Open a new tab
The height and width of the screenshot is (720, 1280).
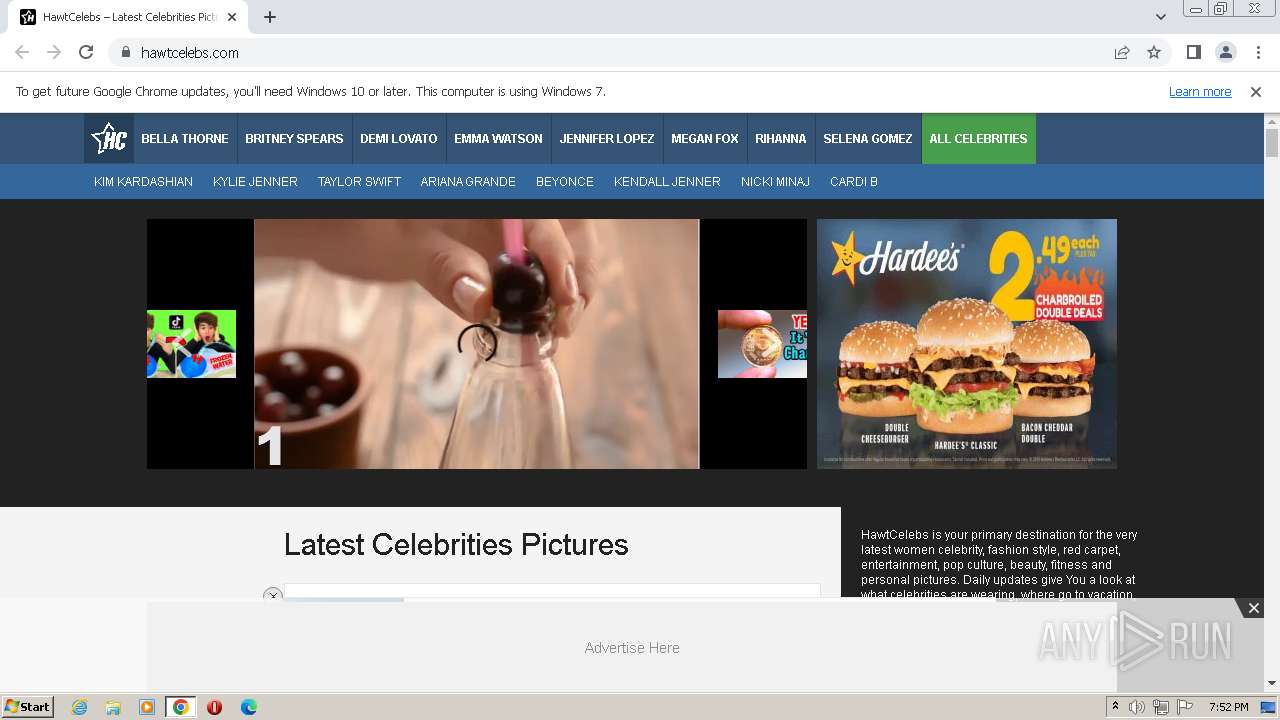pos(270,17)
